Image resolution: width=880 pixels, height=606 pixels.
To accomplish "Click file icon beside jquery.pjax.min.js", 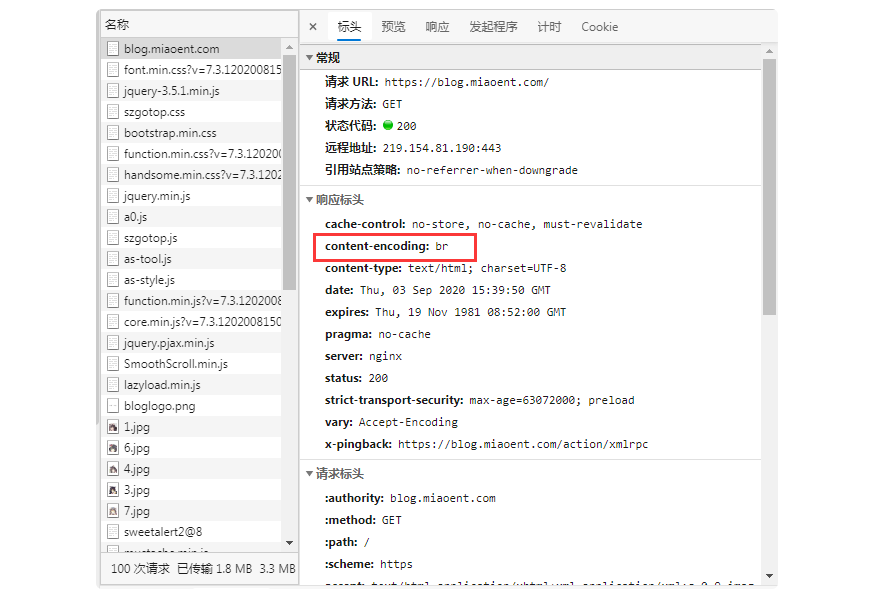I will 113,343.
